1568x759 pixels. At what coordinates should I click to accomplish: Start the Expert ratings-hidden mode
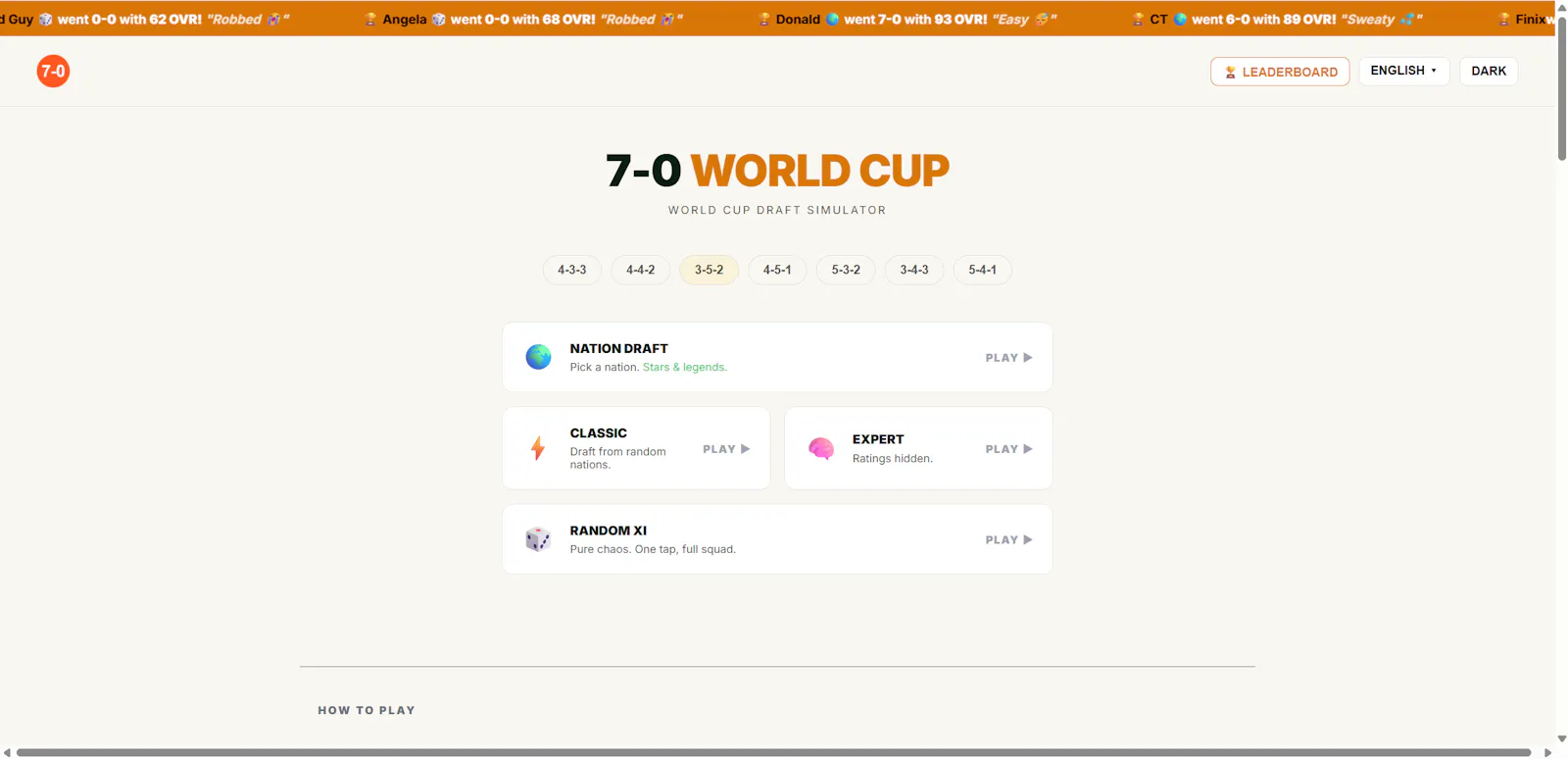coord(918,448)
